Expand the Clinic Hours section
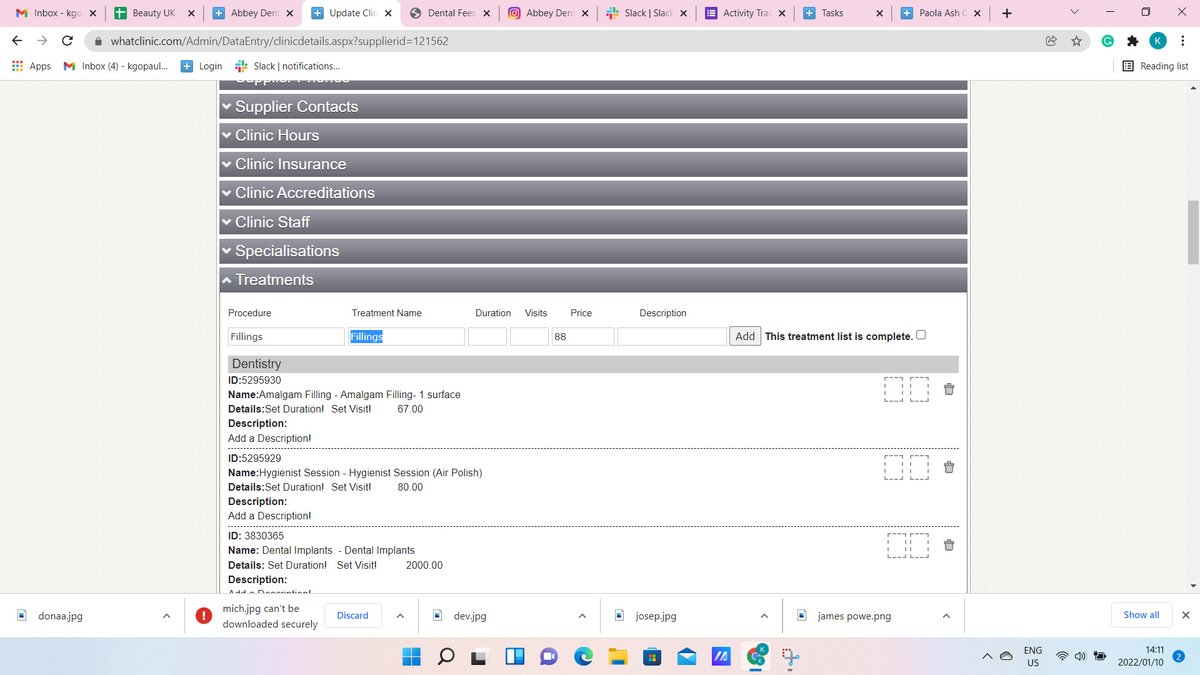The height and width of the screenshot is (675, 1200). [277, 135]
